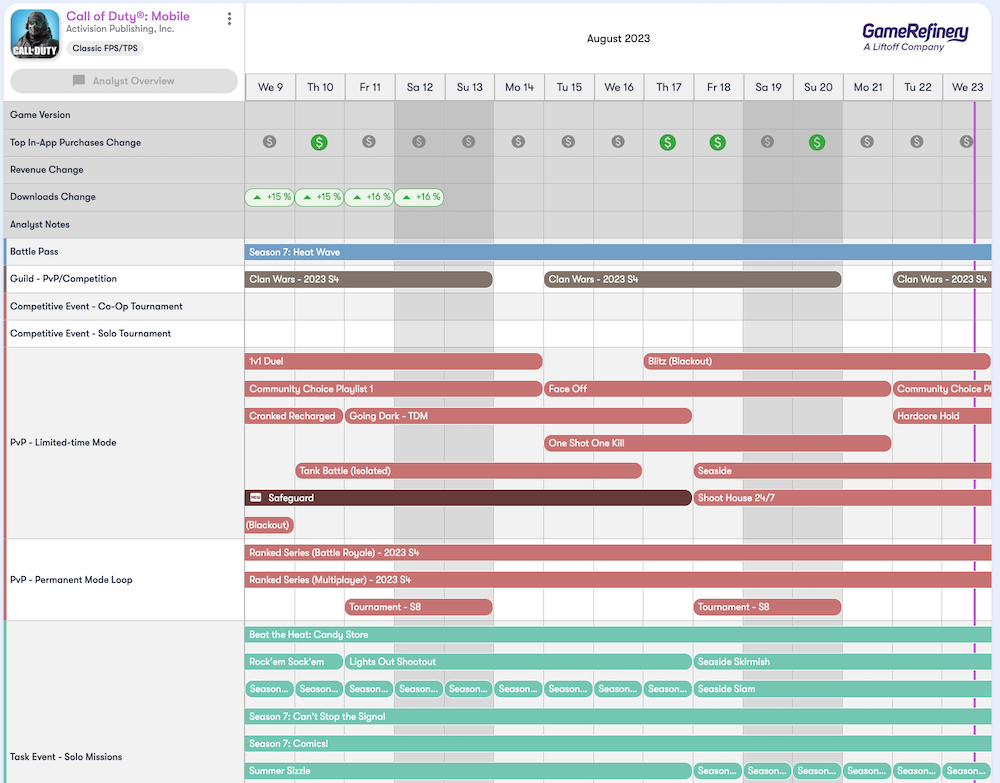Image resolution: width=1000 pixels, height=783 pixels.
Task: Click the +15% downloads badge on Th 10
Action: pos(320,197)
